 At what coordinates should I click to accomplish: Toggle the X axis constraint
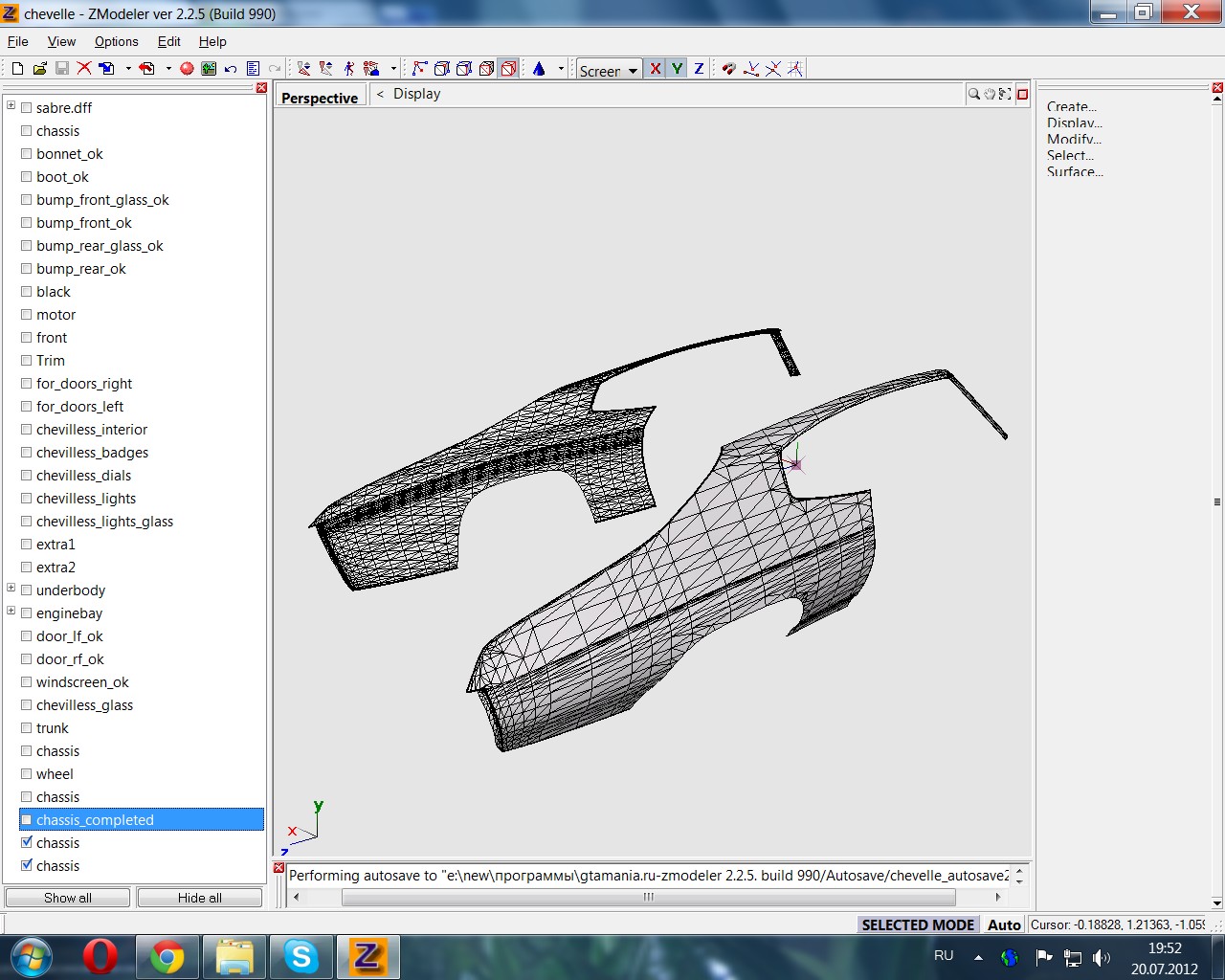(x=656, y=68)
